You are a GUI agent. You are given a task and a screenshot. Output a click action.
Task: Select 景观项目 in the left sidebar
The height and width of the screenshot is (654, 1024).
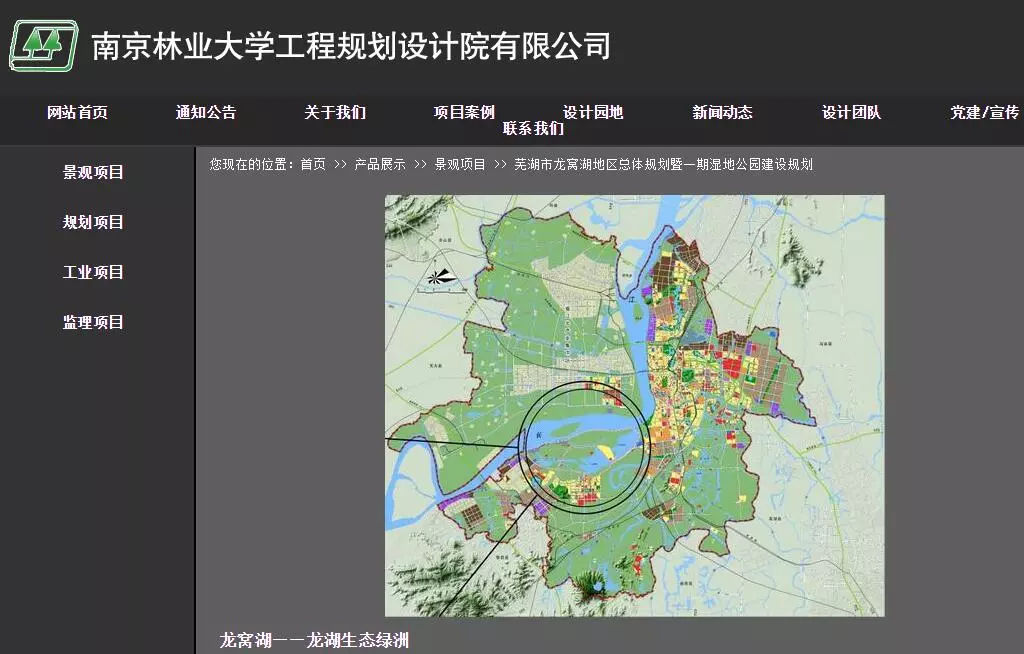pos(93,172)
